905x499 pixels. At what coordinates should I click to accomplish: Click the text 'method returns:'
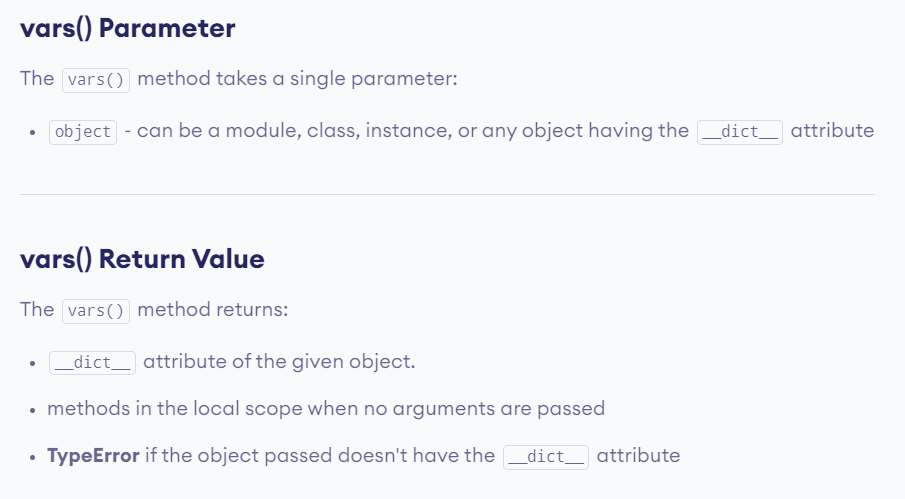(x=212, y=310)
